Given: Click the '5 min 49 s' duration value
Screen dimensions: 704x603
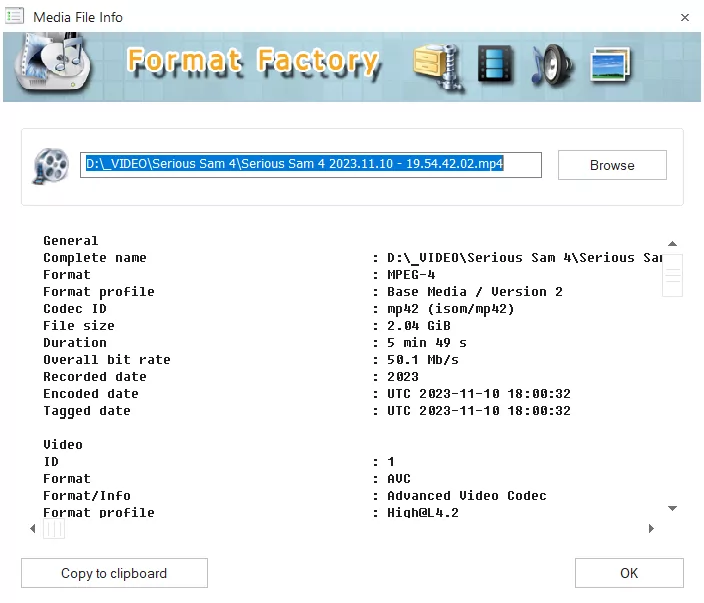Looking at the screenshot, I should pyautogui.click(x=427, y=343).
